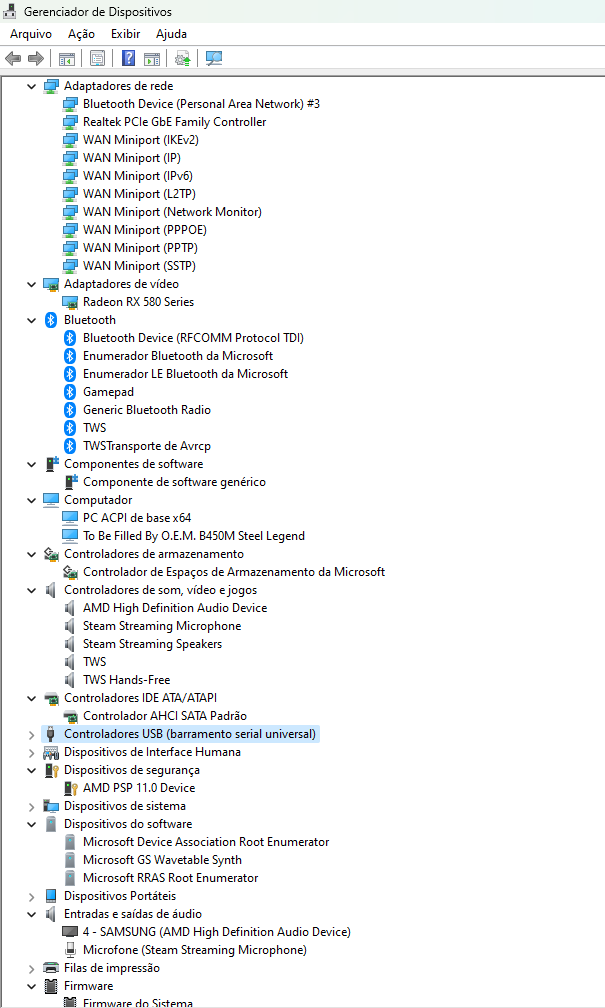Collapse the Adaptadores de vídeo category
Image resolution: width=605 pixels, height=1008 pixels.
point(32,284)
